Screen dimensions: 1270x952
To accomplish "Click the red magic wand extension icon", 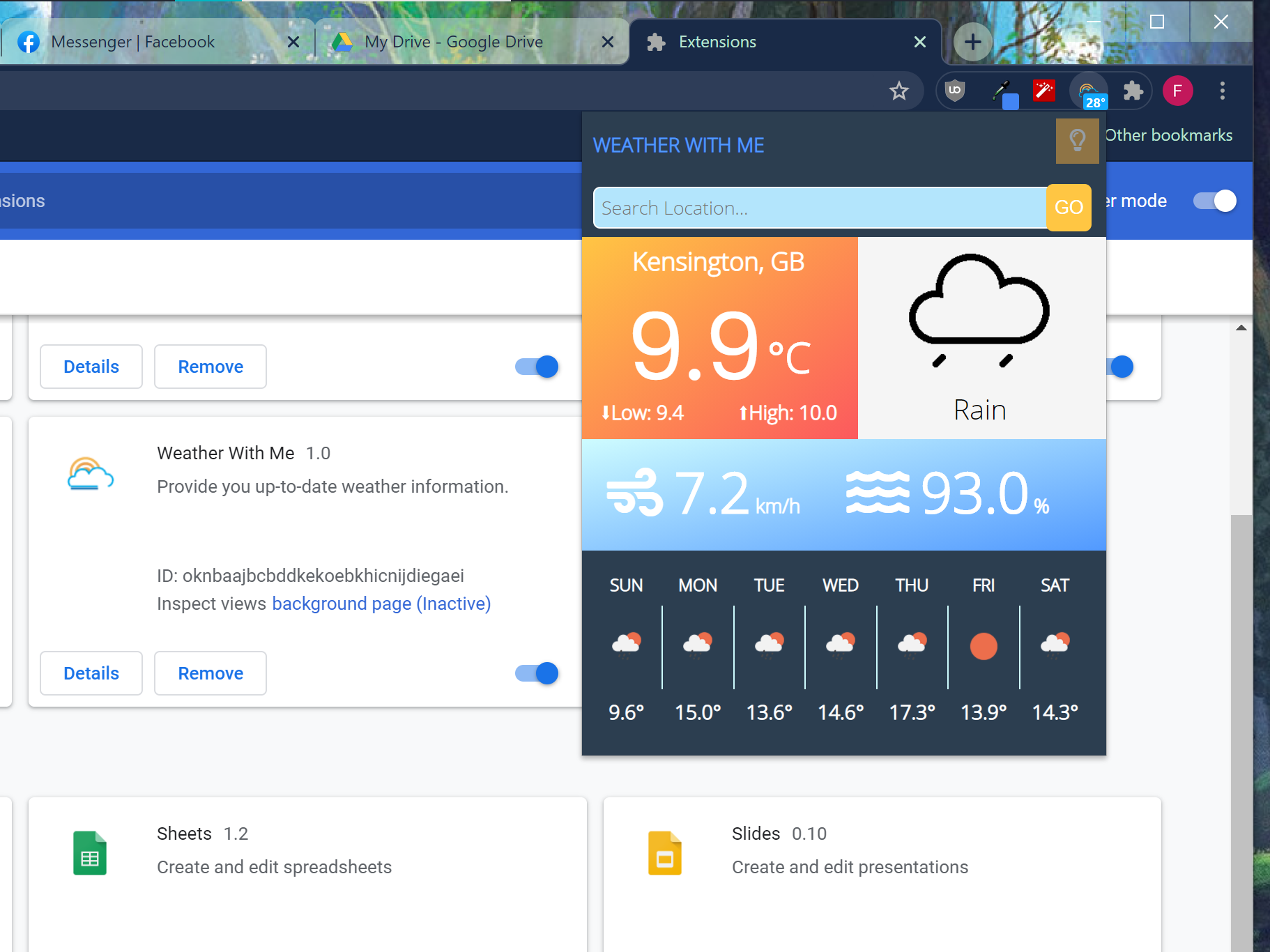I will point(1043,91).
